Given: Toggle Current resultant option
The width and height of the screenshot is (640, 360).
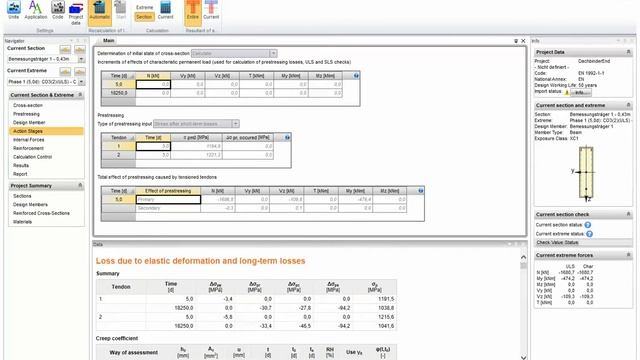Looking at the screenshot, I should (211, 10).
